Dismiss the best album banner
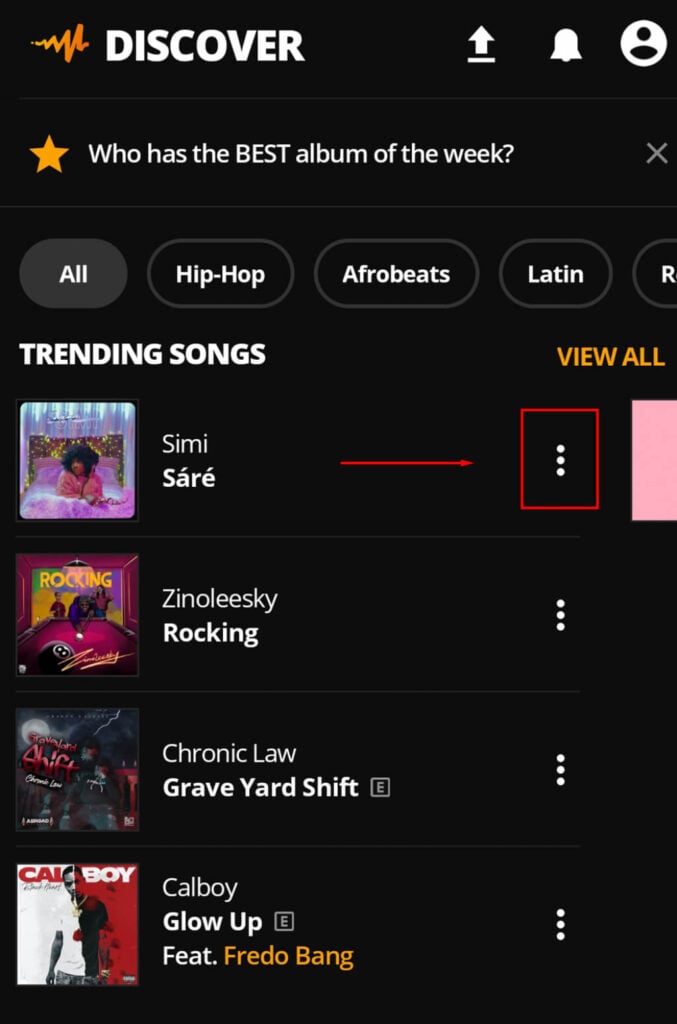This screenshot has width=677, height=1024. click(x=656, y=153)
